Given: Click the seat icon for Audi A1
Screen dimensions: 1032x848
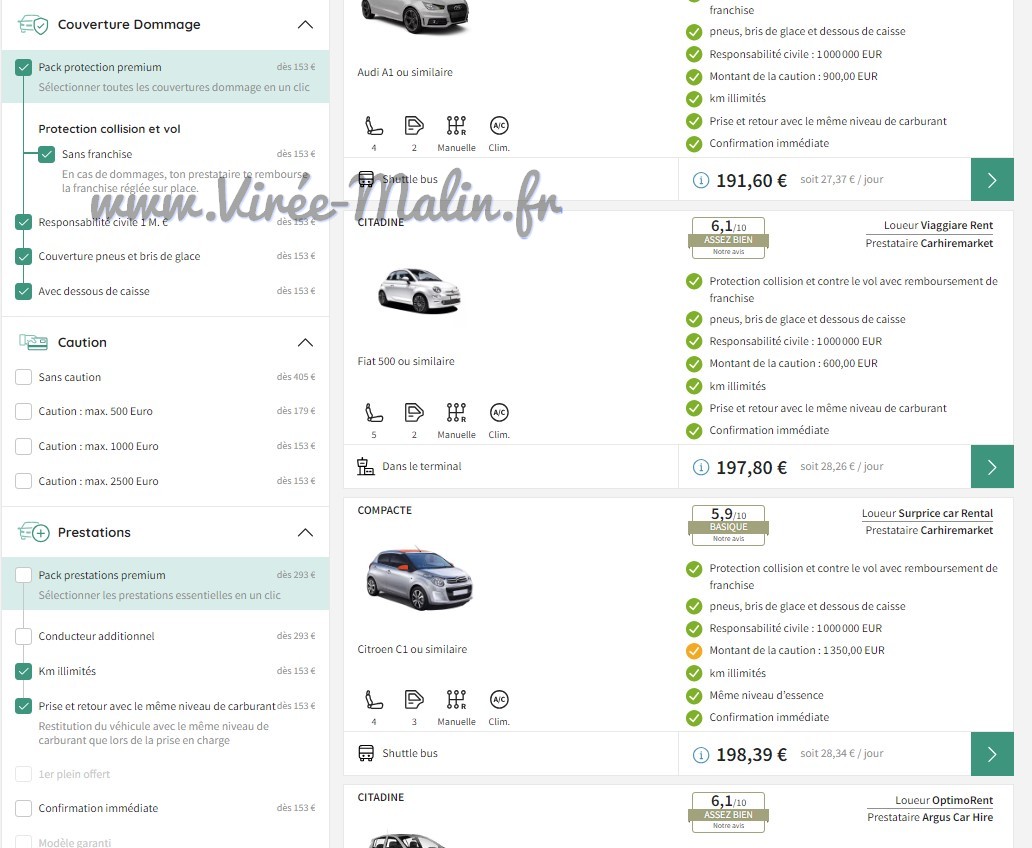Looking at the screenshot, I should click(x=374, y=126).
